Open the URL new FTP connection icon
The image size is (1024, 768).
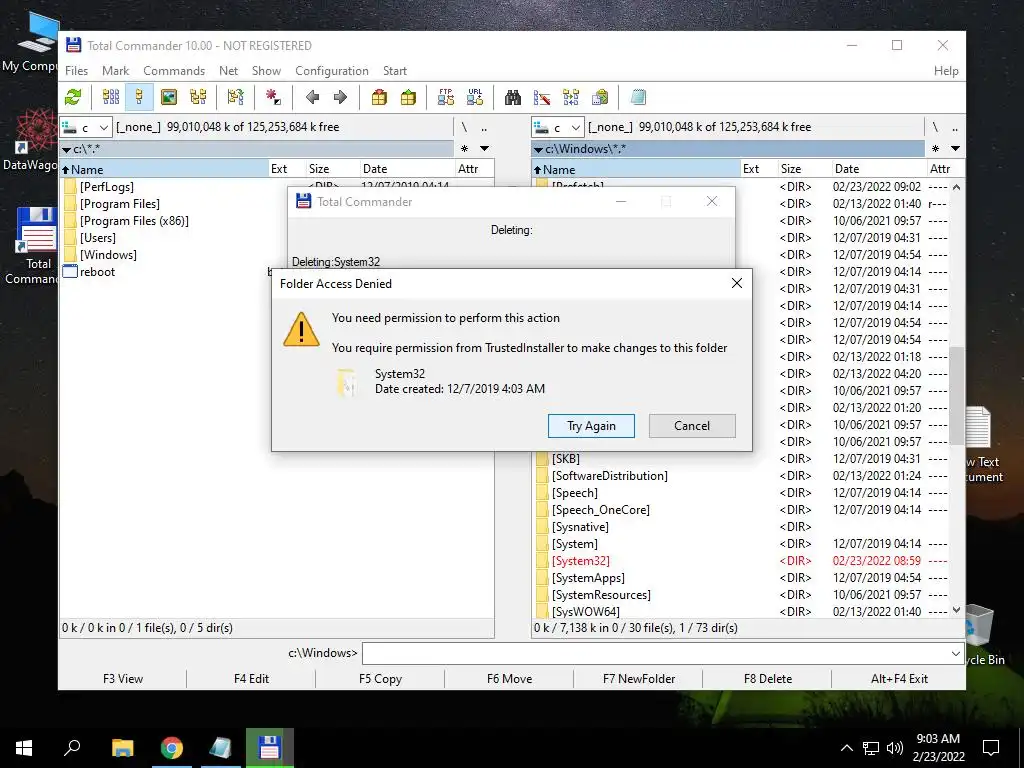pos(475,97)
